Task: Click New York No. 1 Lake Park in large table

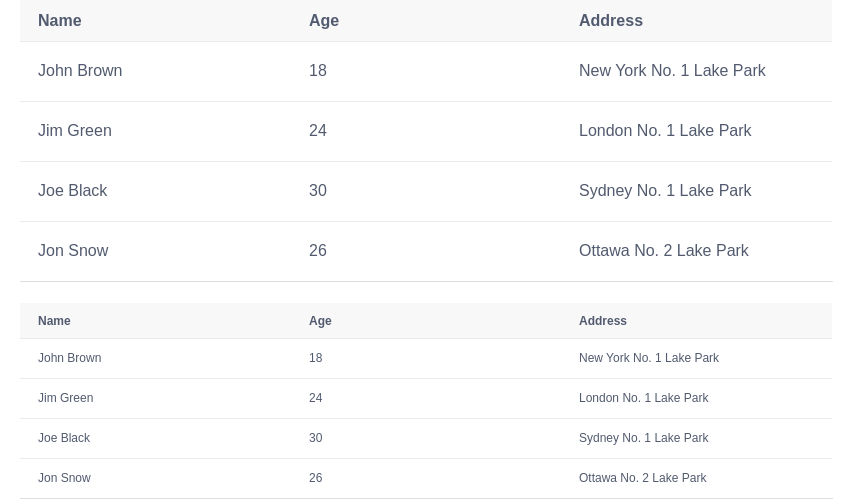Action: (671, 71)
